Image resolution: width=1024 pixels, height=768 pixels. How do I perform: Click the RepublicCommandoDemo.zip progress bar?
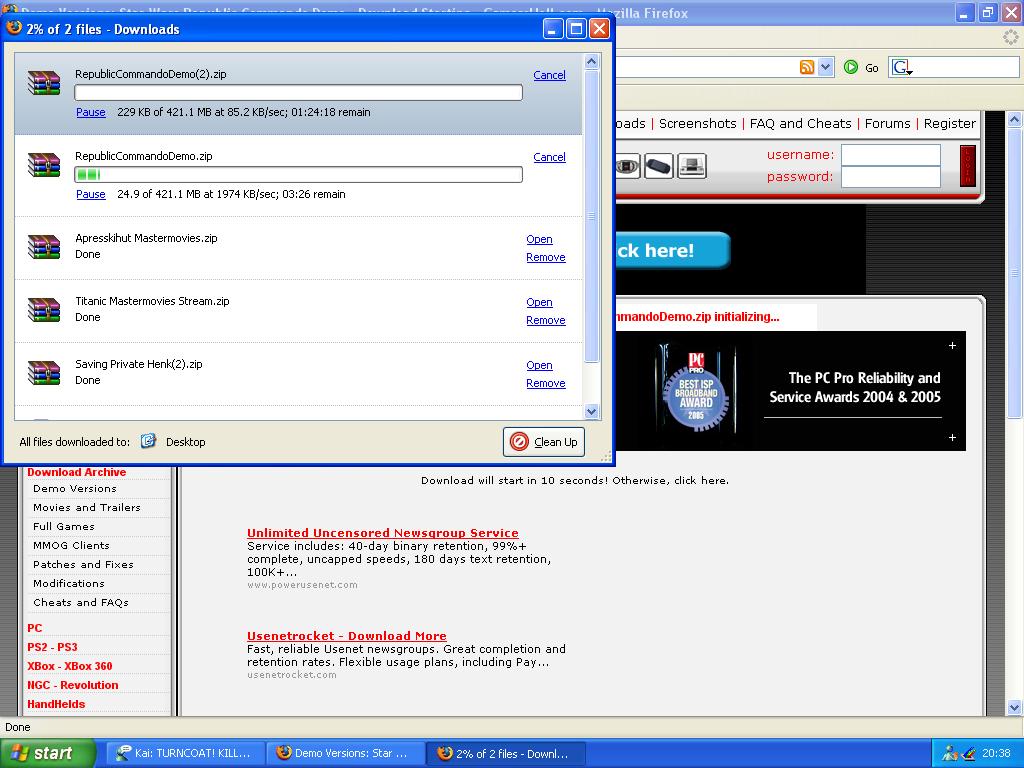point(298,174)
